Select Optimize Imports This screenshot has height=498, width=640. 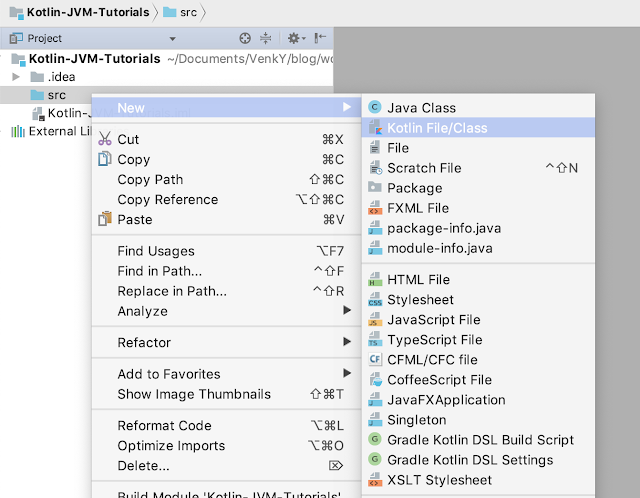pos(227,445)
